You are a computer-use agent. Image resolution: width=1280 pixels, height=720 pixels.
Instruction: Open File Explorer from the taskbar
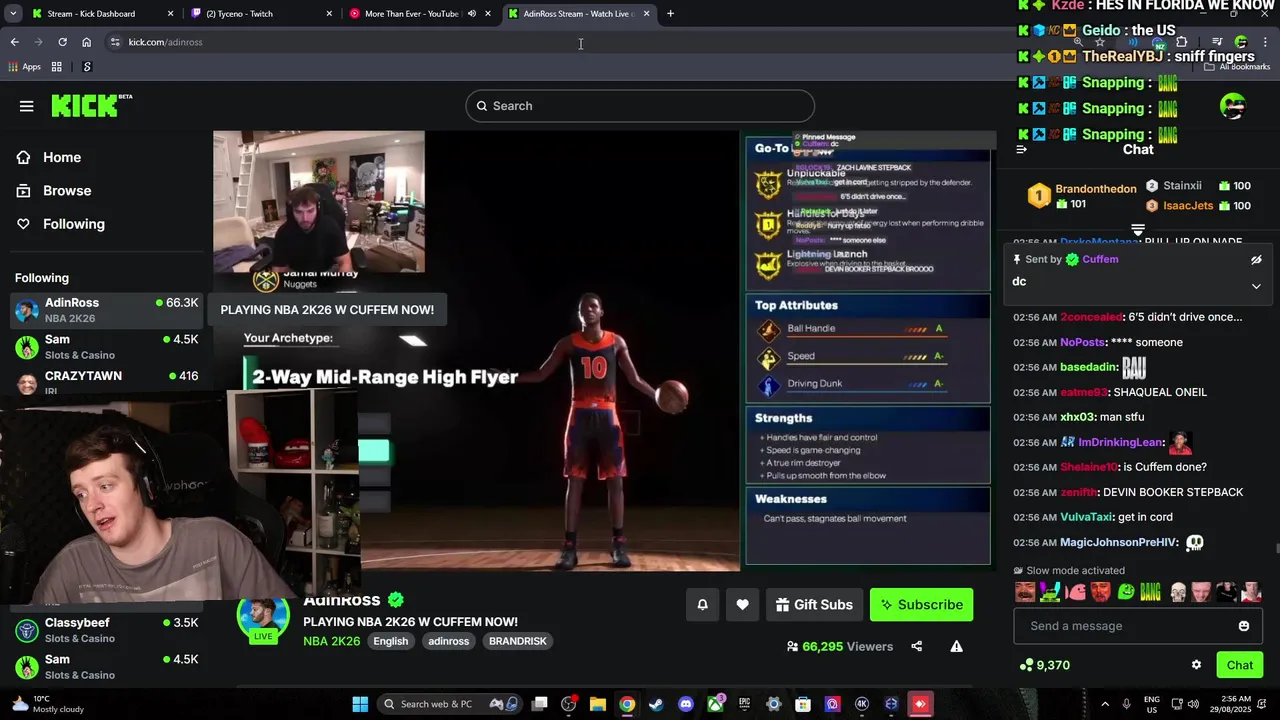click(x=598, y=704)
